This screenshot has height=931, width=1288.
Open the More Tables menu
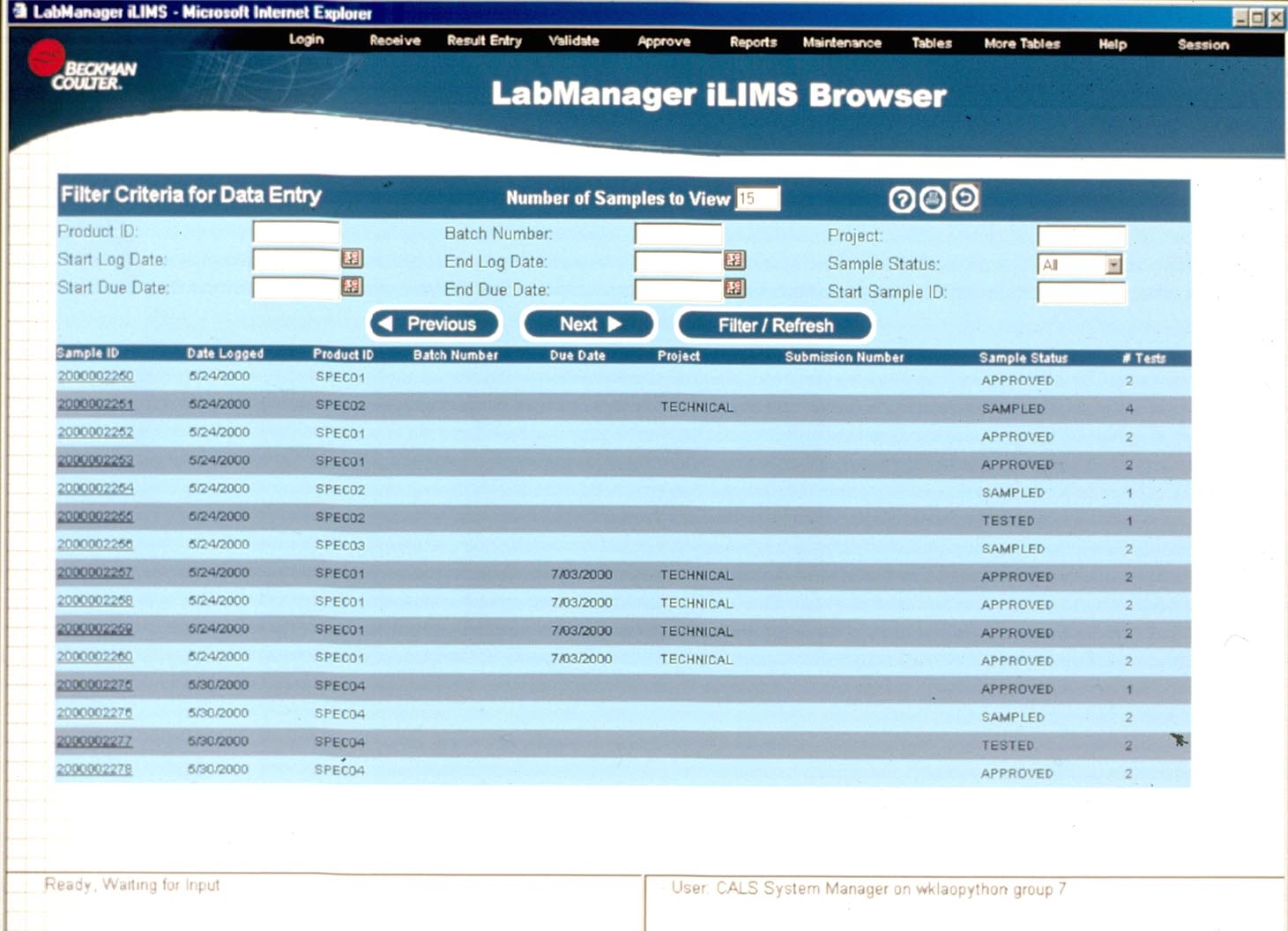click(x=1022, y=43)
